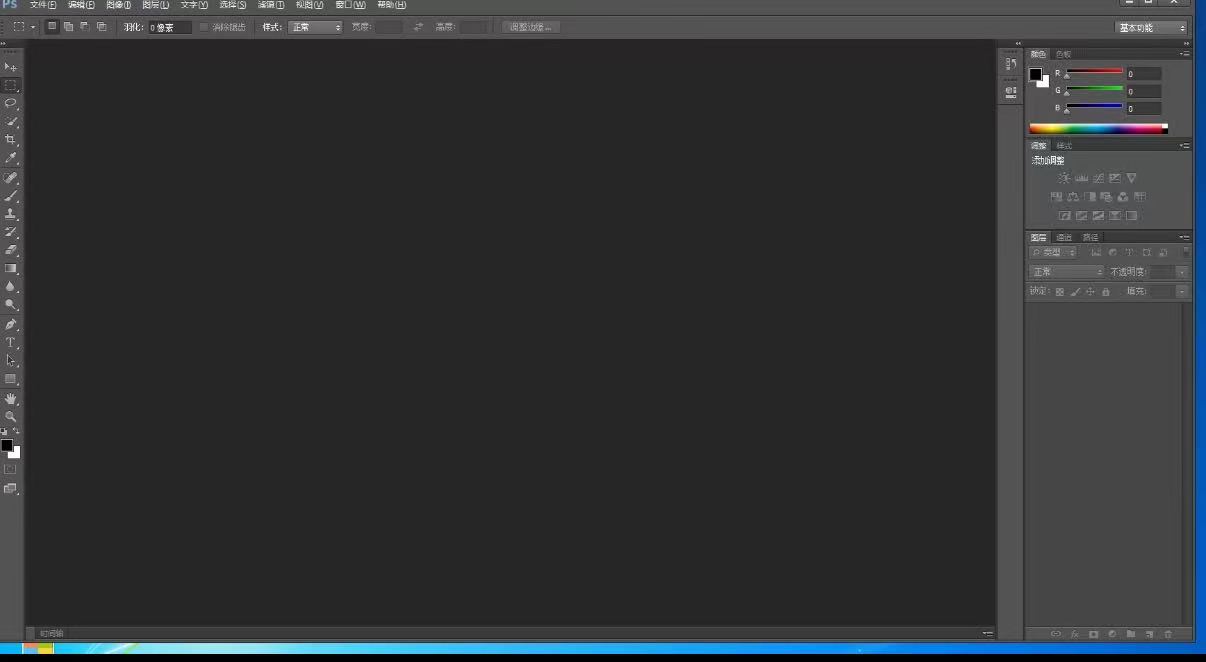Select the Gradient tool
This screenshot has width=1206, height=662.
pos(11,268)
